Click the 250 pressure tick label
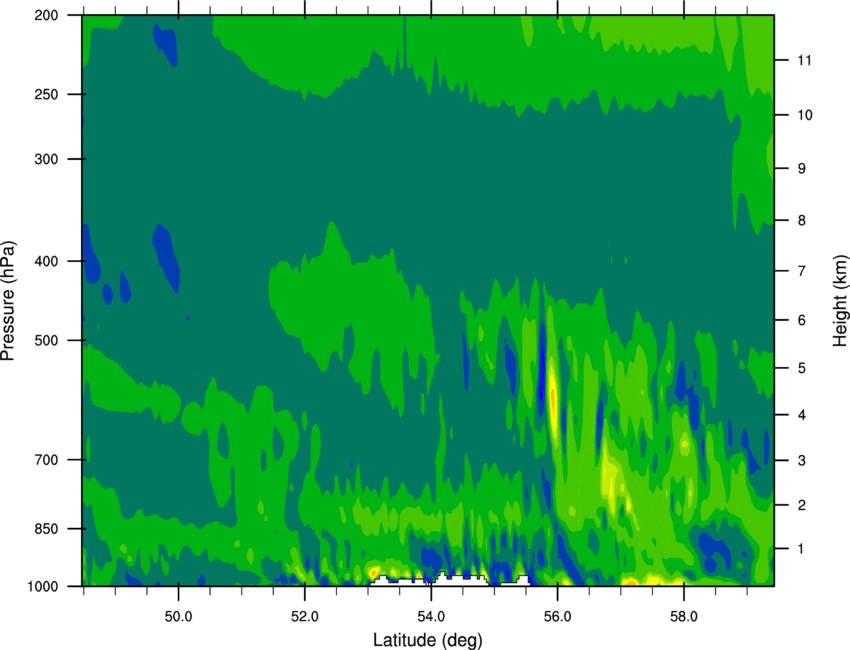The image size is (850, 650). tap(46, 94)
